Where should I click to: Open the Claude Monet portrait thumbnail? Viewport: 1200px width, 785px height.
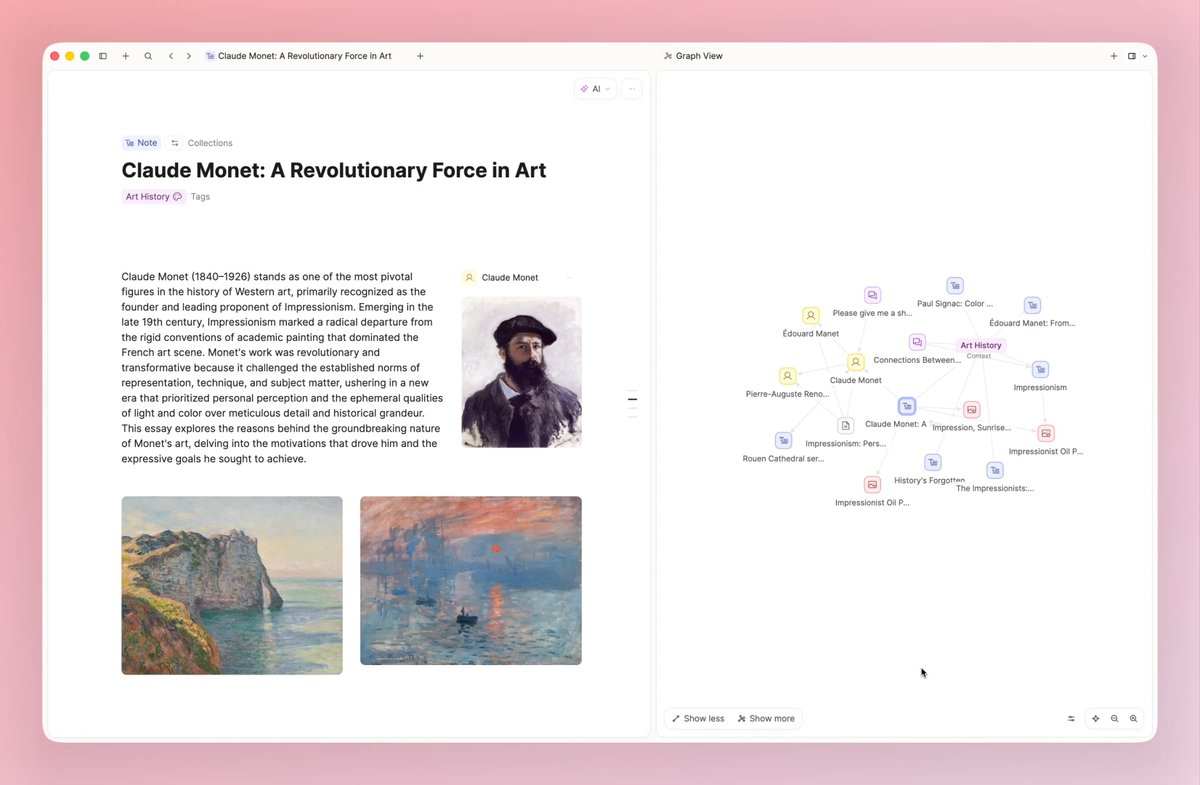[x=521, y=372]
